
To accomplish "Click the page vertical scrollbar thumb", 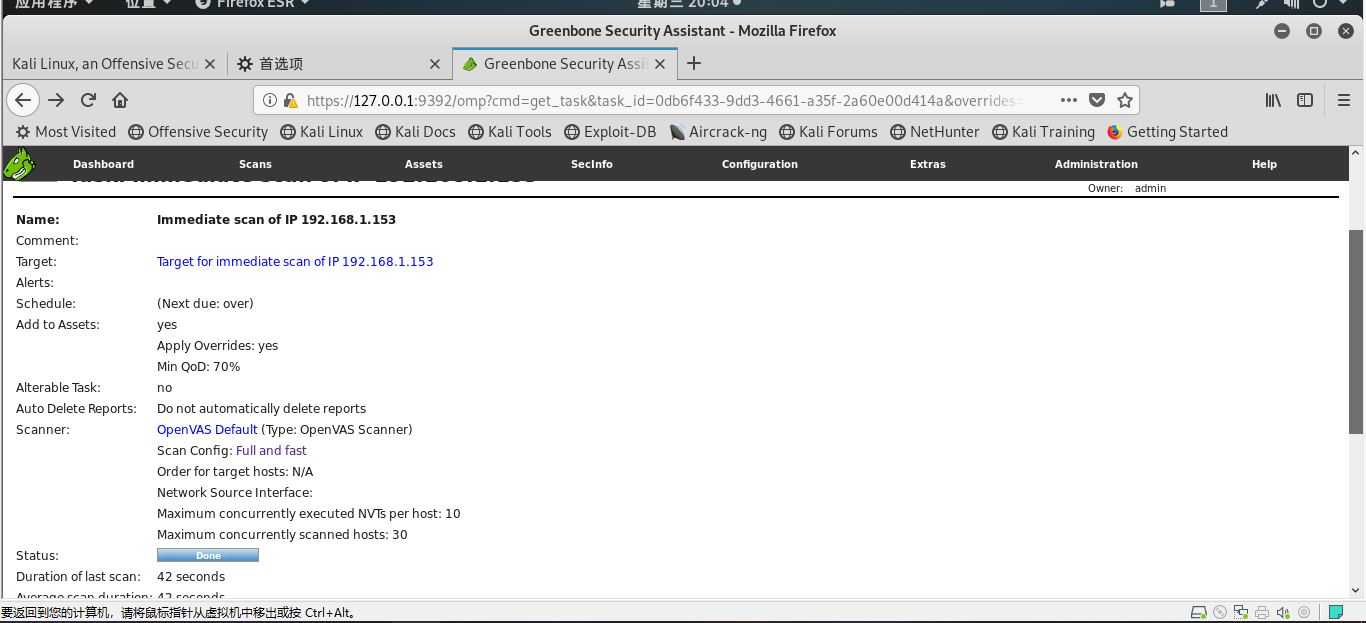I will point(1357,331).
